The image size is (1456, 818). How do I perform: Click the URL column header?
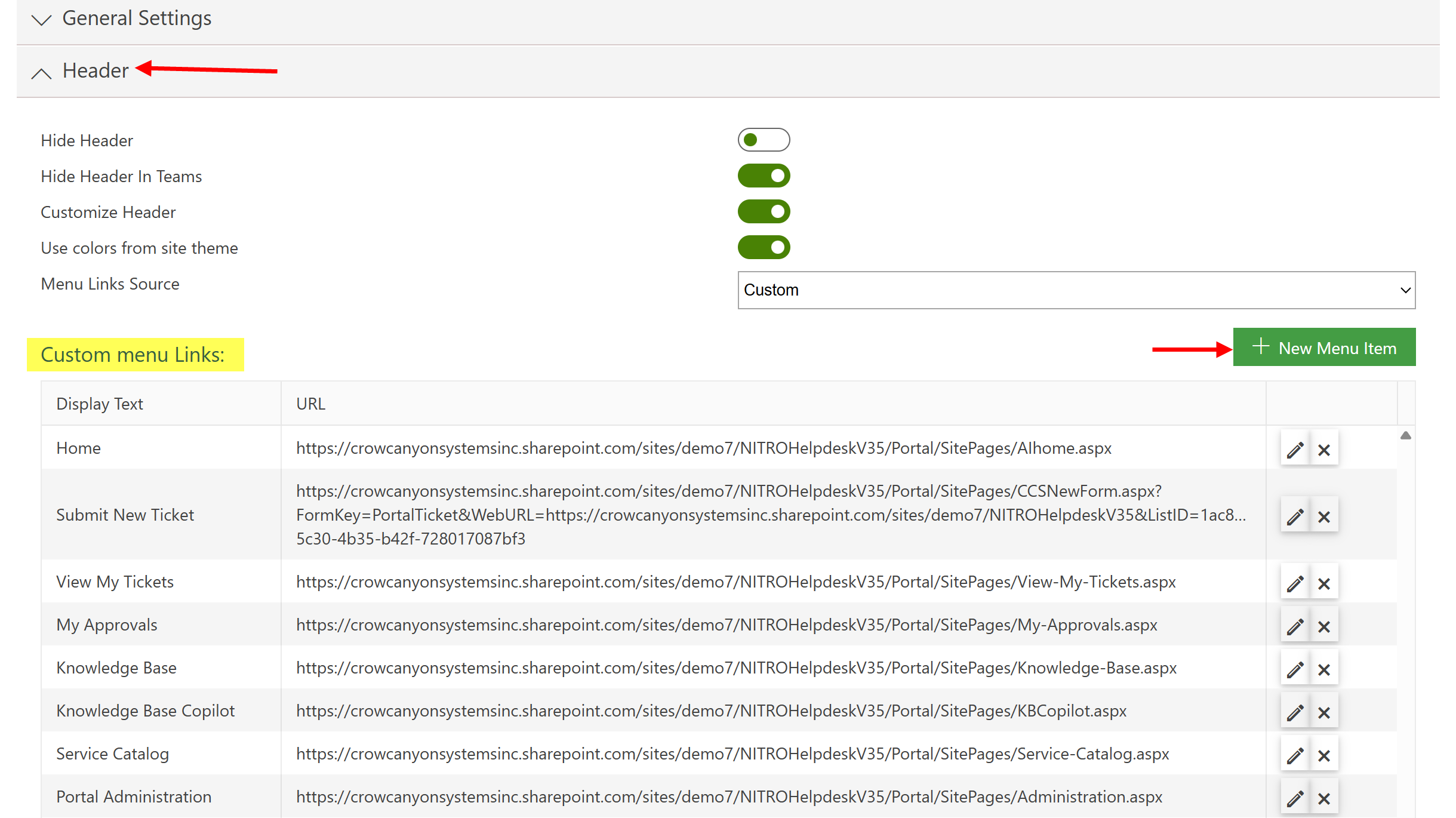pyautogui.click(x=310, y=404)
